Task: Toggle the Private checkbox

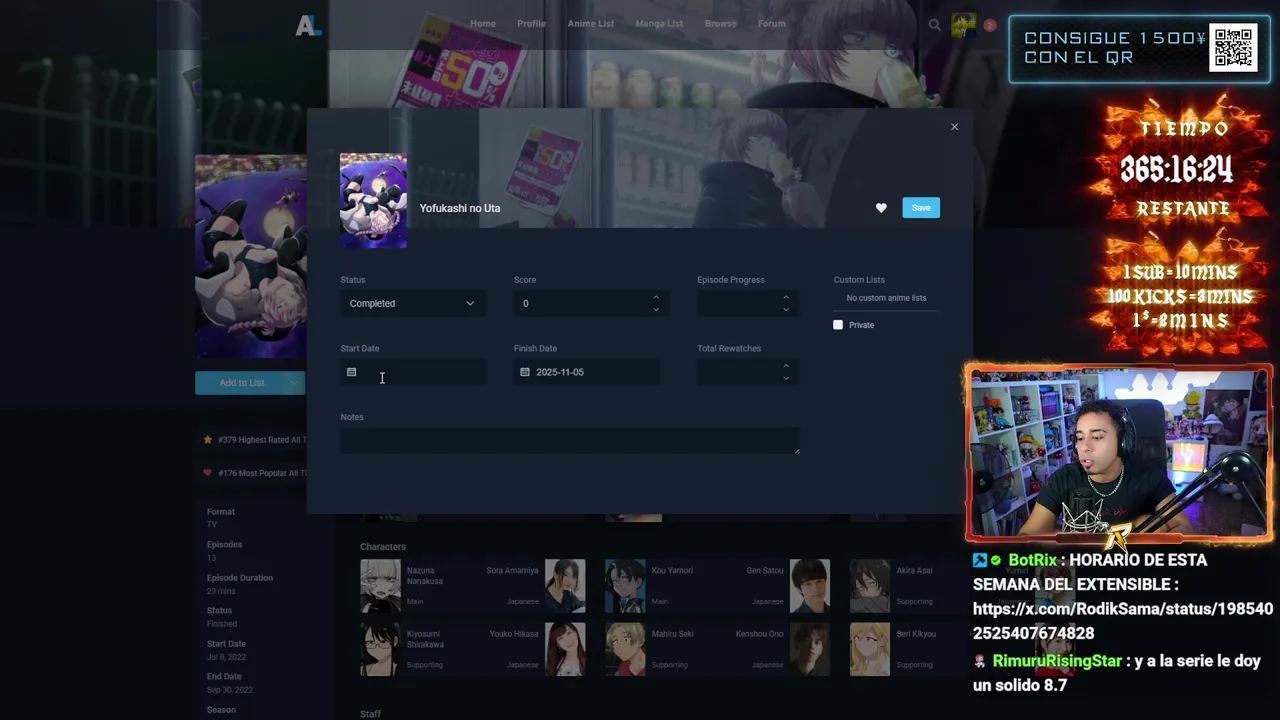Action: [x=838, y=325]
